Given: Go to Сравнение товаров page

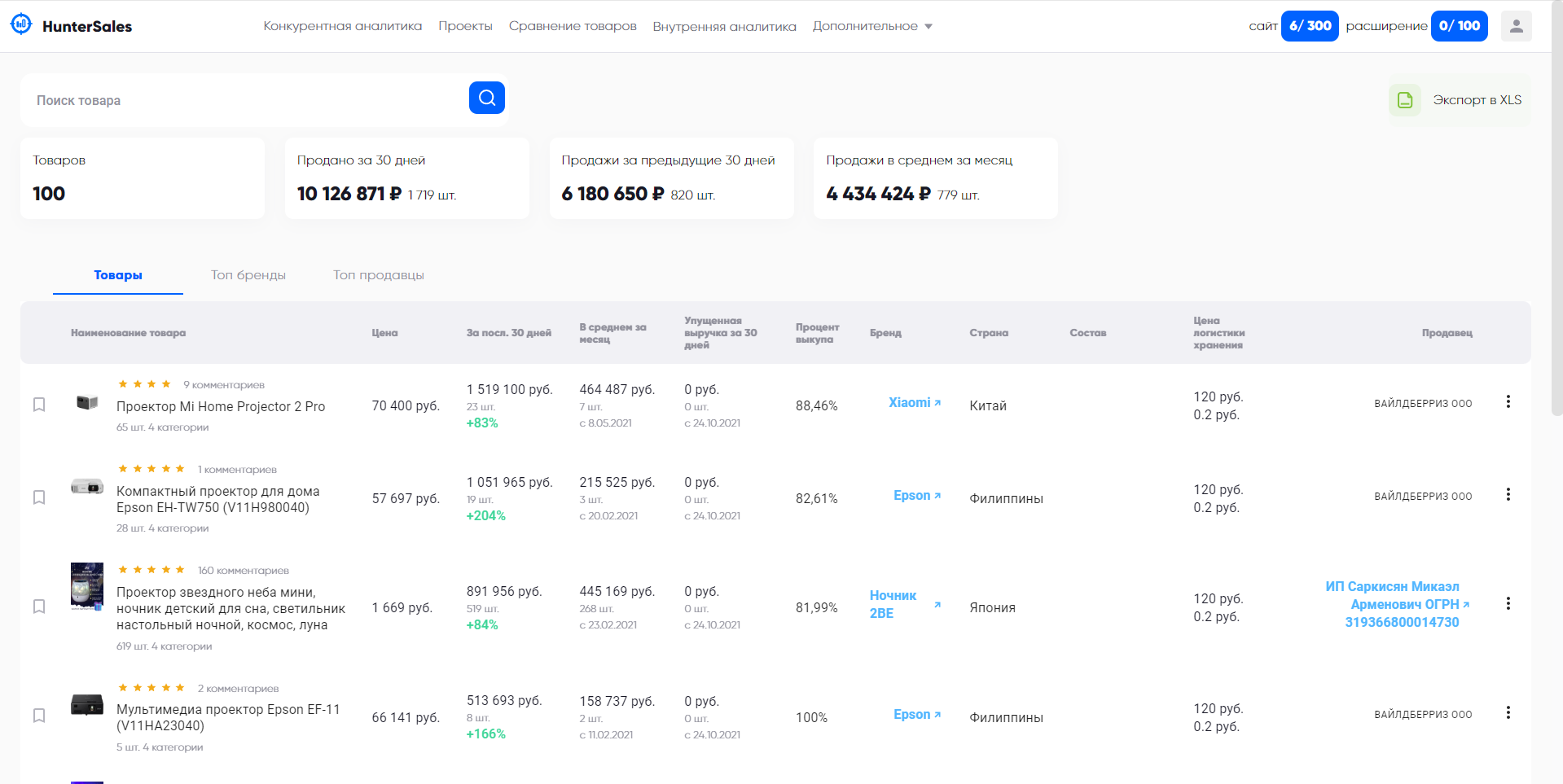Looking at the screenshot, I should point(573,26).
